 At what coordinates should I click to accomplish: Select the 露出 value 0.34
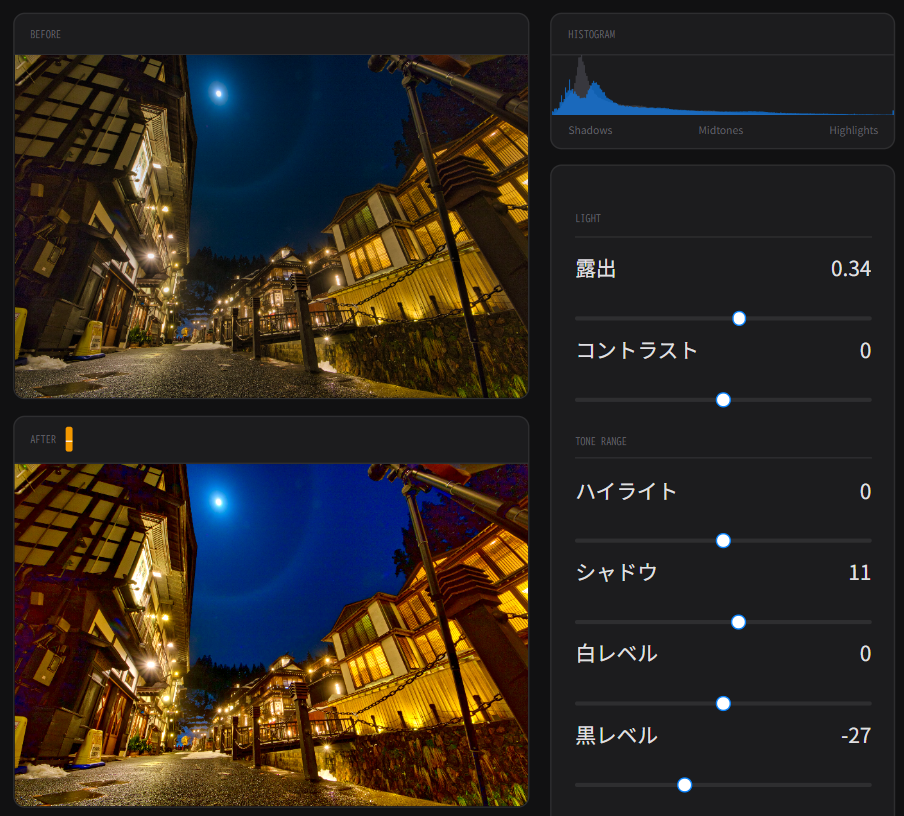[x=850, y=269]
